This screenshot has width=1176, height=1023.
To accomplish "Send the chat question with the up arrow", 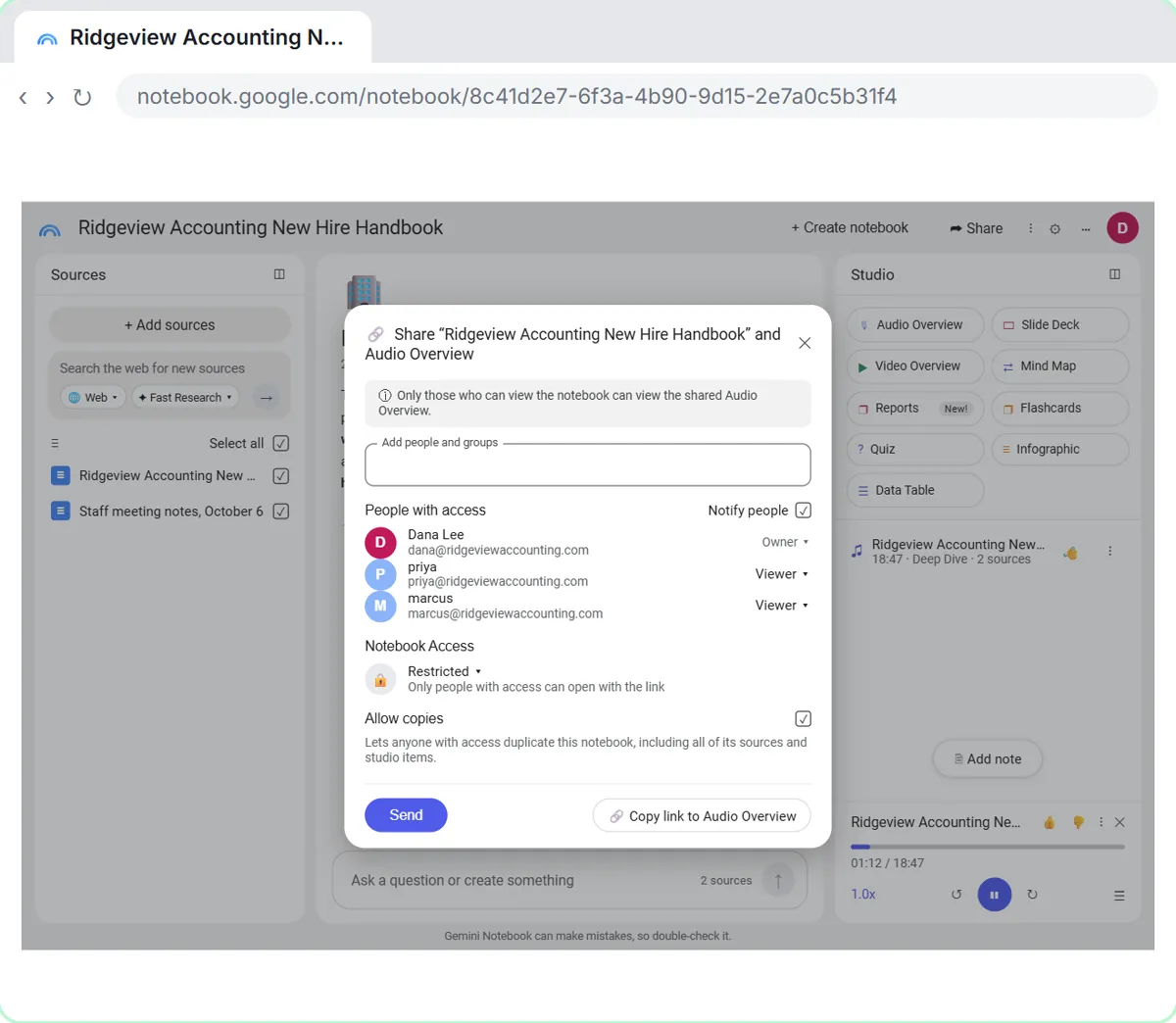I will (x=778, y=881).
